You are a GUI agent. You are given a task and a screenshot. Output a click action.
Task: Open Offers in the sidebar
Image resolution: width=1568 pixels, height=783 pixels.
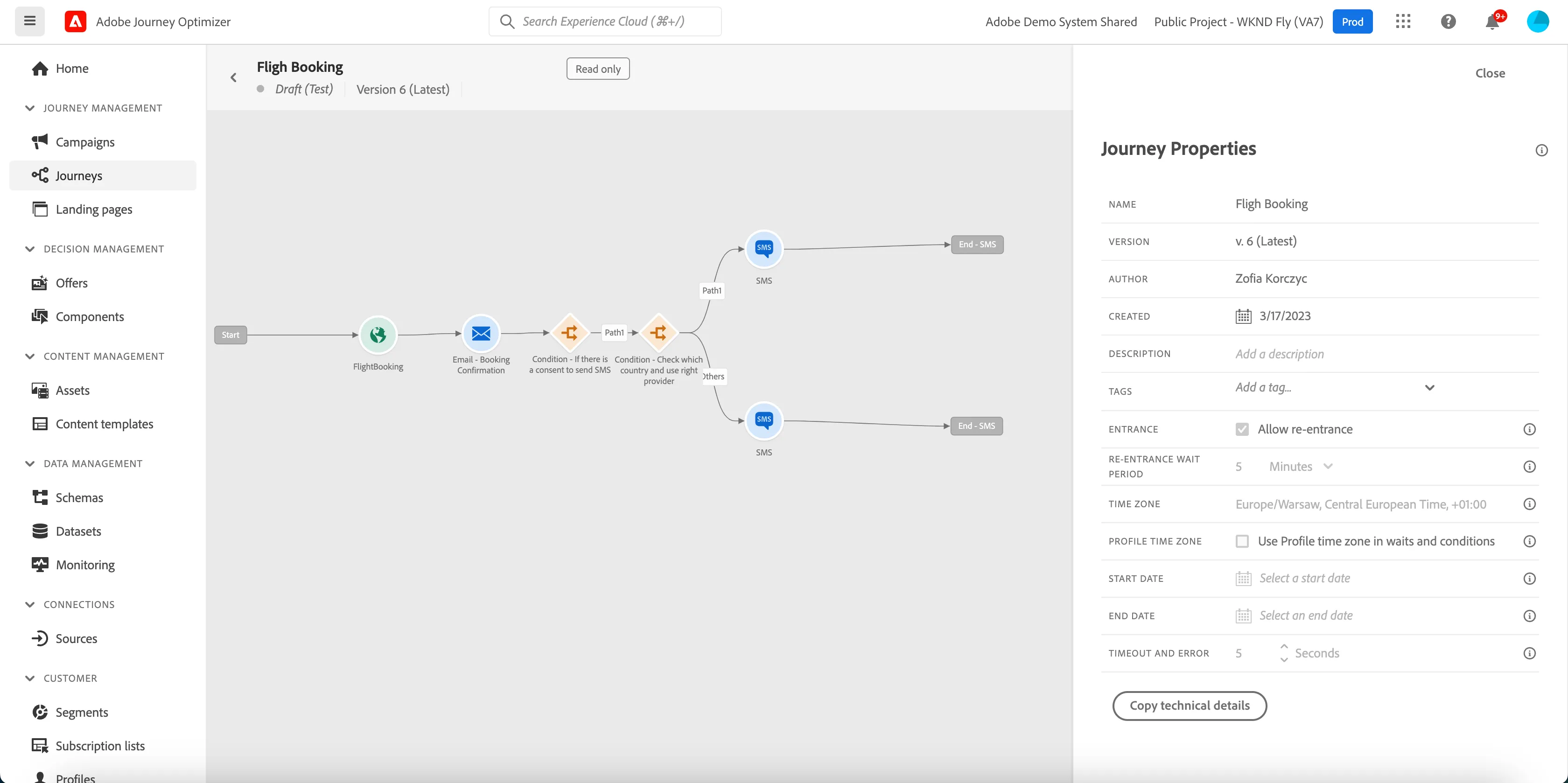[103, 283]
